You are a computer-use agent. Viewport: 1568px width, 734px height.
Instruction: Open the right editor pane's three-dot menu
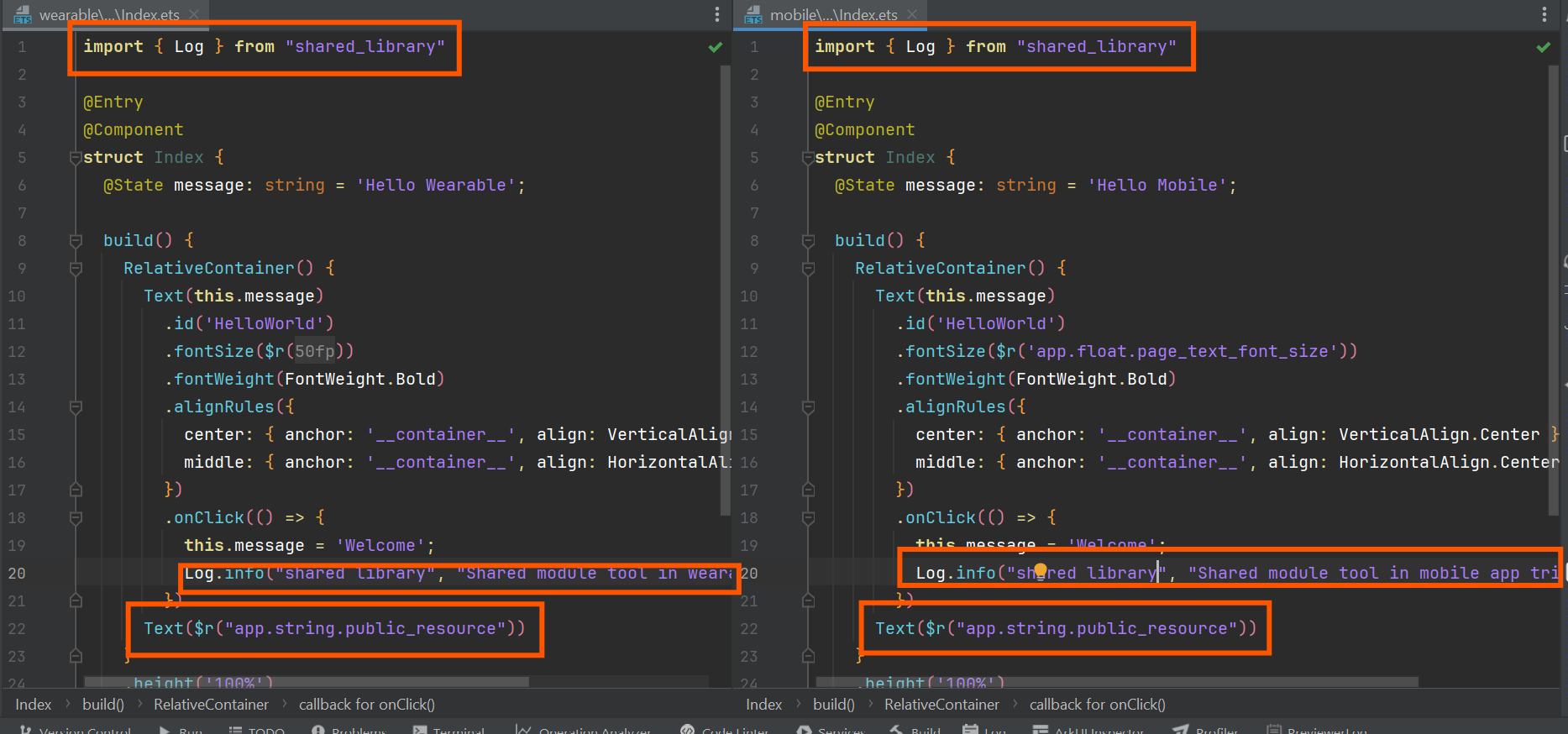tap(1544, 14)
